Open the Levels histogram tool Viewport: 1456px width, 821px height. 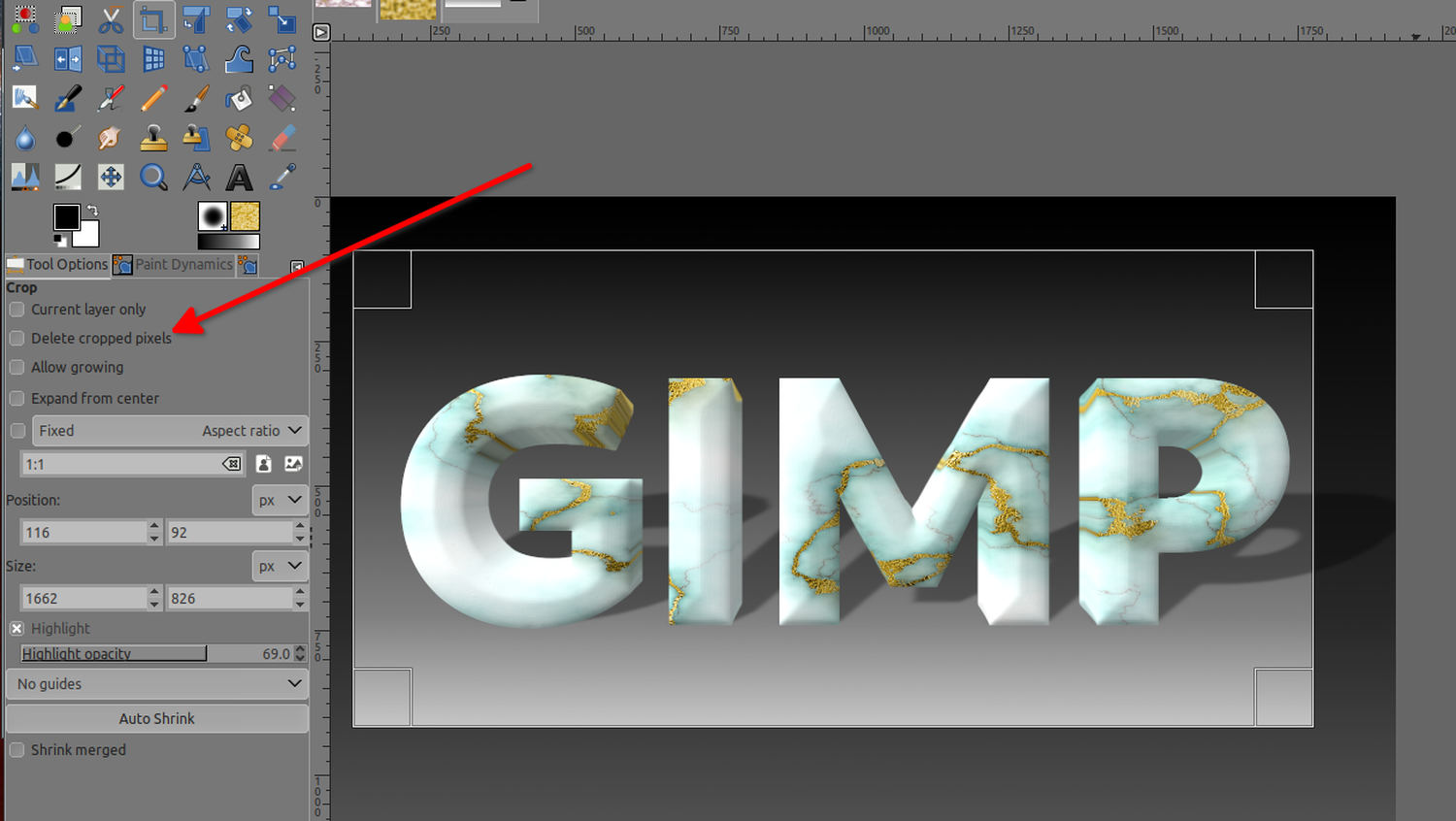[x=25, y=177]
